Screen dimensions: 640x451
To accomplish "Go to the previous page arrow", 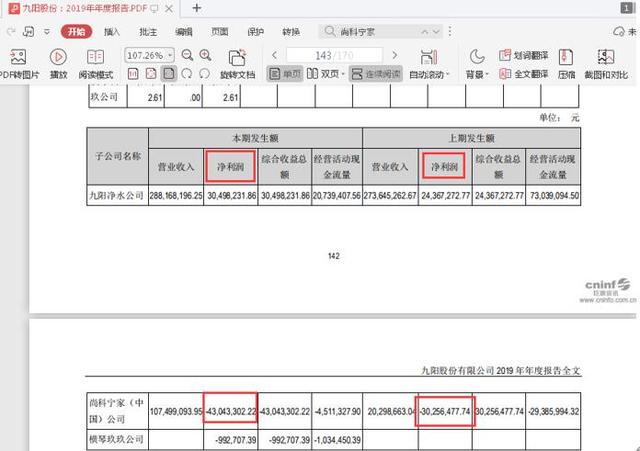I will coord(274,55).
